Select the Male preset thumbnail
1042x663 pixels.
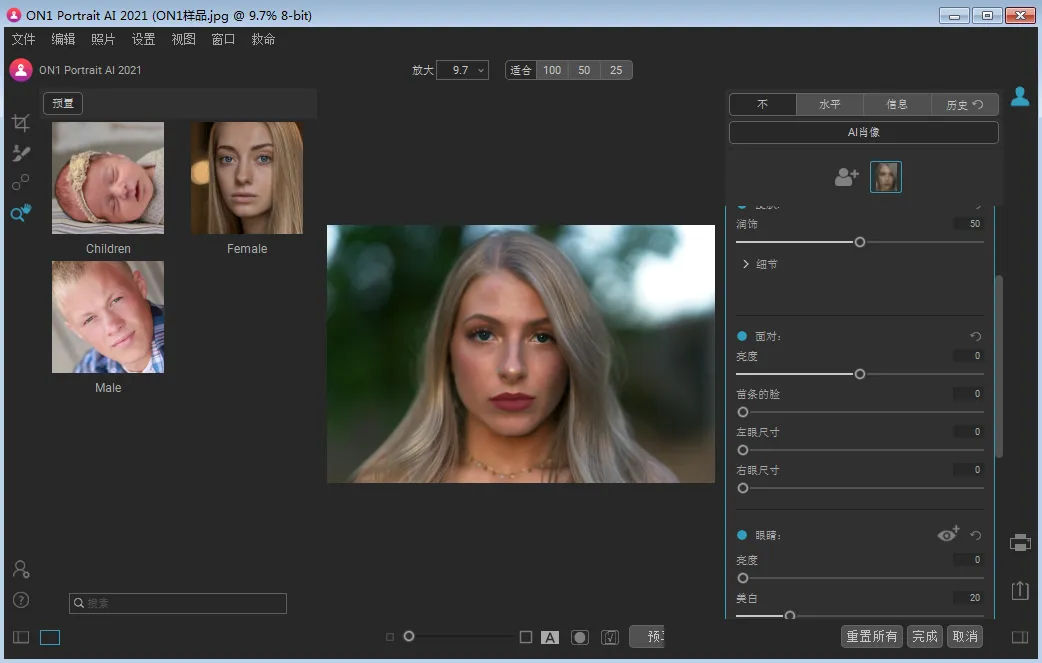107,317
